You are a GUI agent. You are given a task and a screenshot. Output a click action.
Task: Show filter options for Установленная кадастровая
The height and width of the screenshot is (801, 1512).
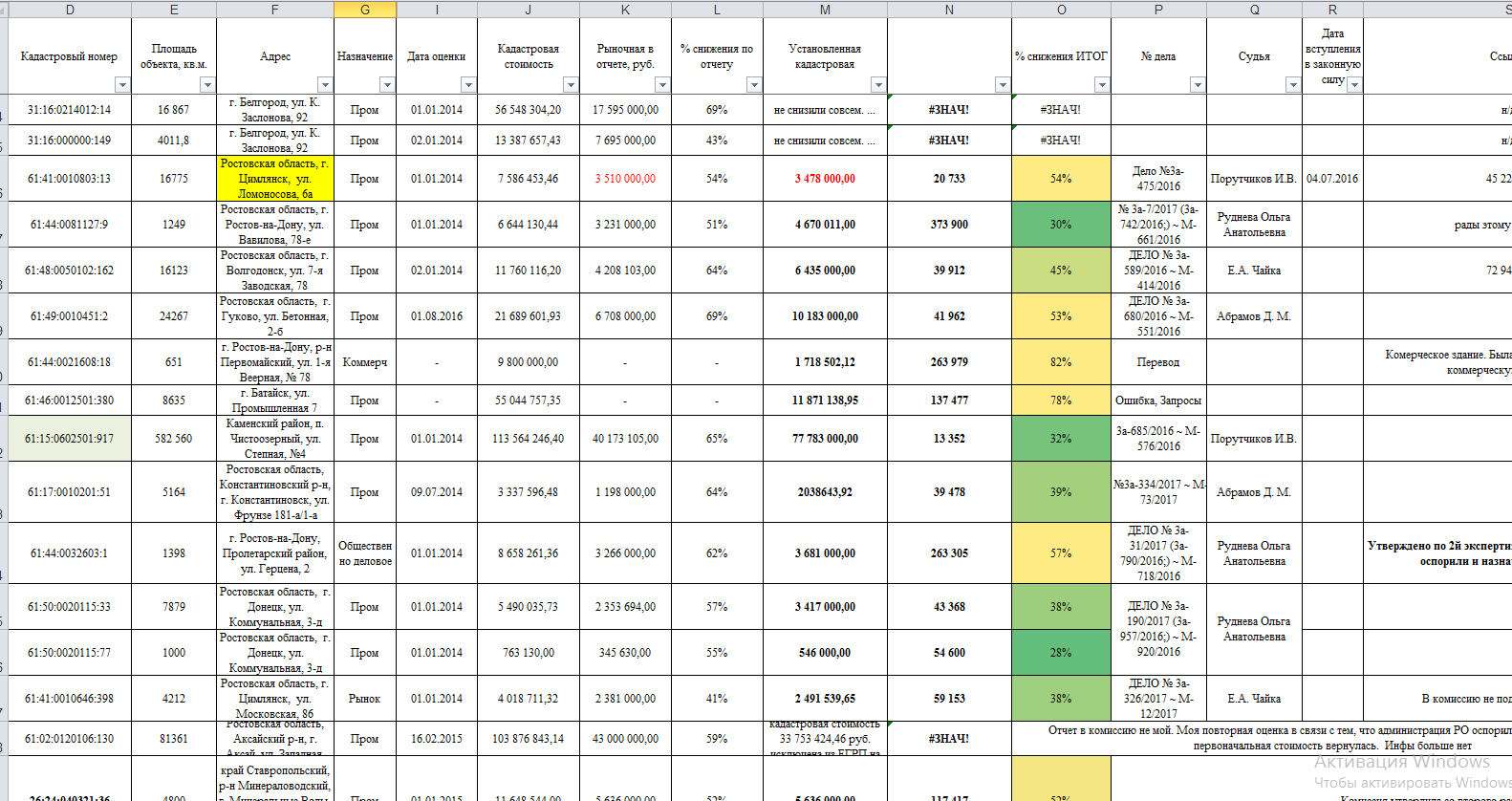pos(878,85)
